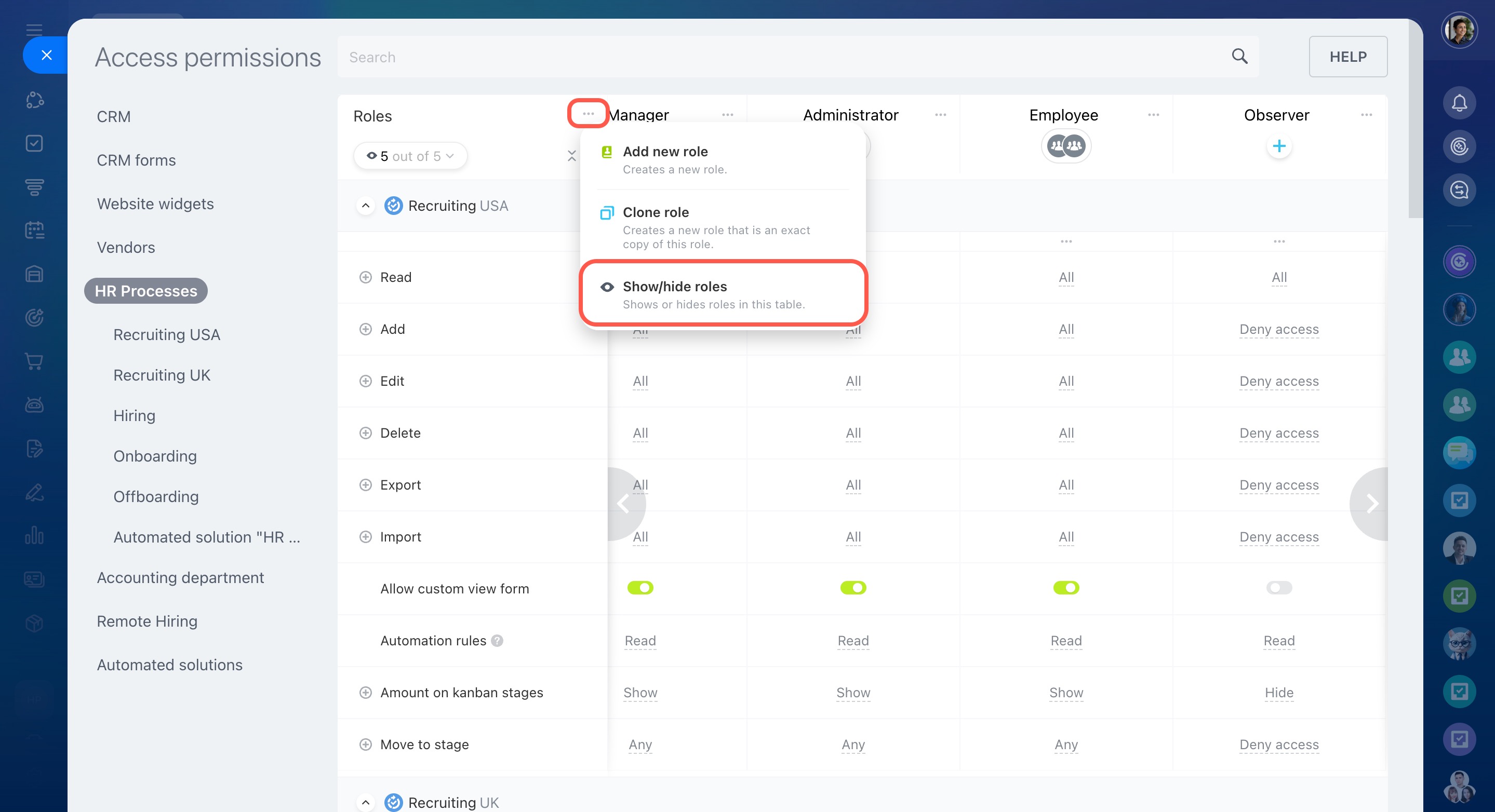Image resolution: width=1495 pixels, height=812 pixels.
Task: Open Accounting department in left list
Action: 180,578
